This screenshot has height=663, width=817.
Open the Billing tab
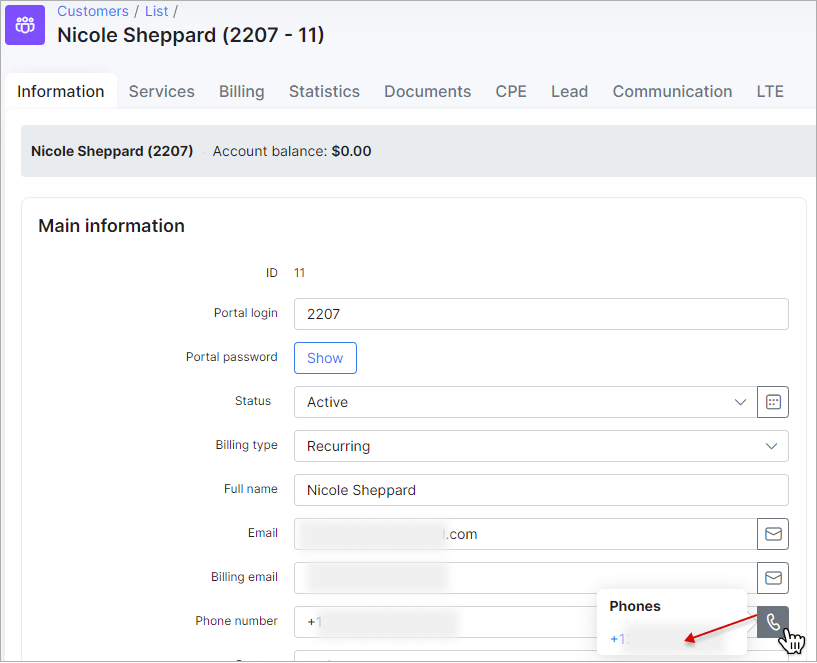click(x=242, y=91)
